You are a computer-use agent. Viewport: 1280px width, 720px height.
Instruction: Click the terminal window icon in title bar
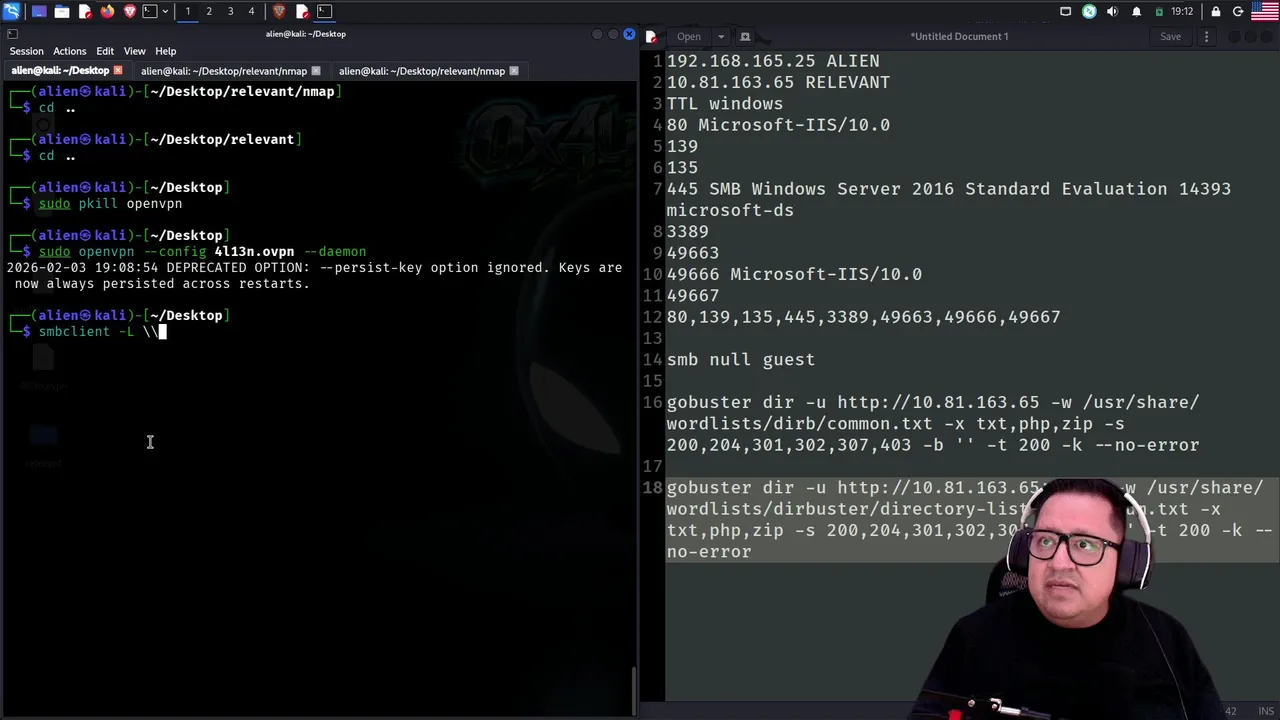[x=12, y=34]
